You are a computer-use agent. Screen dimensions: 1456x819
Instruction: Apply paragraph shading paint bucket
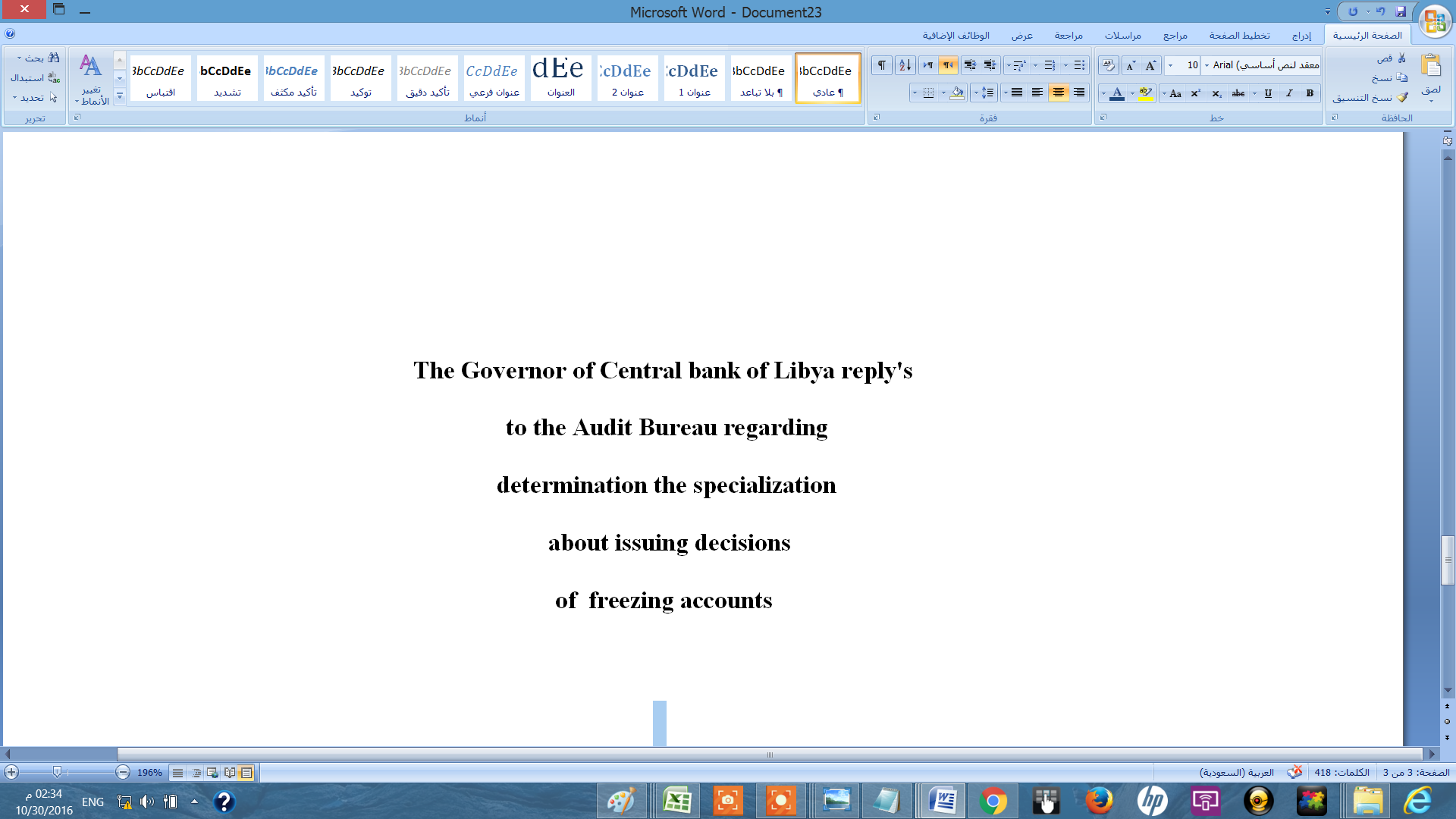tap(957, 93)
